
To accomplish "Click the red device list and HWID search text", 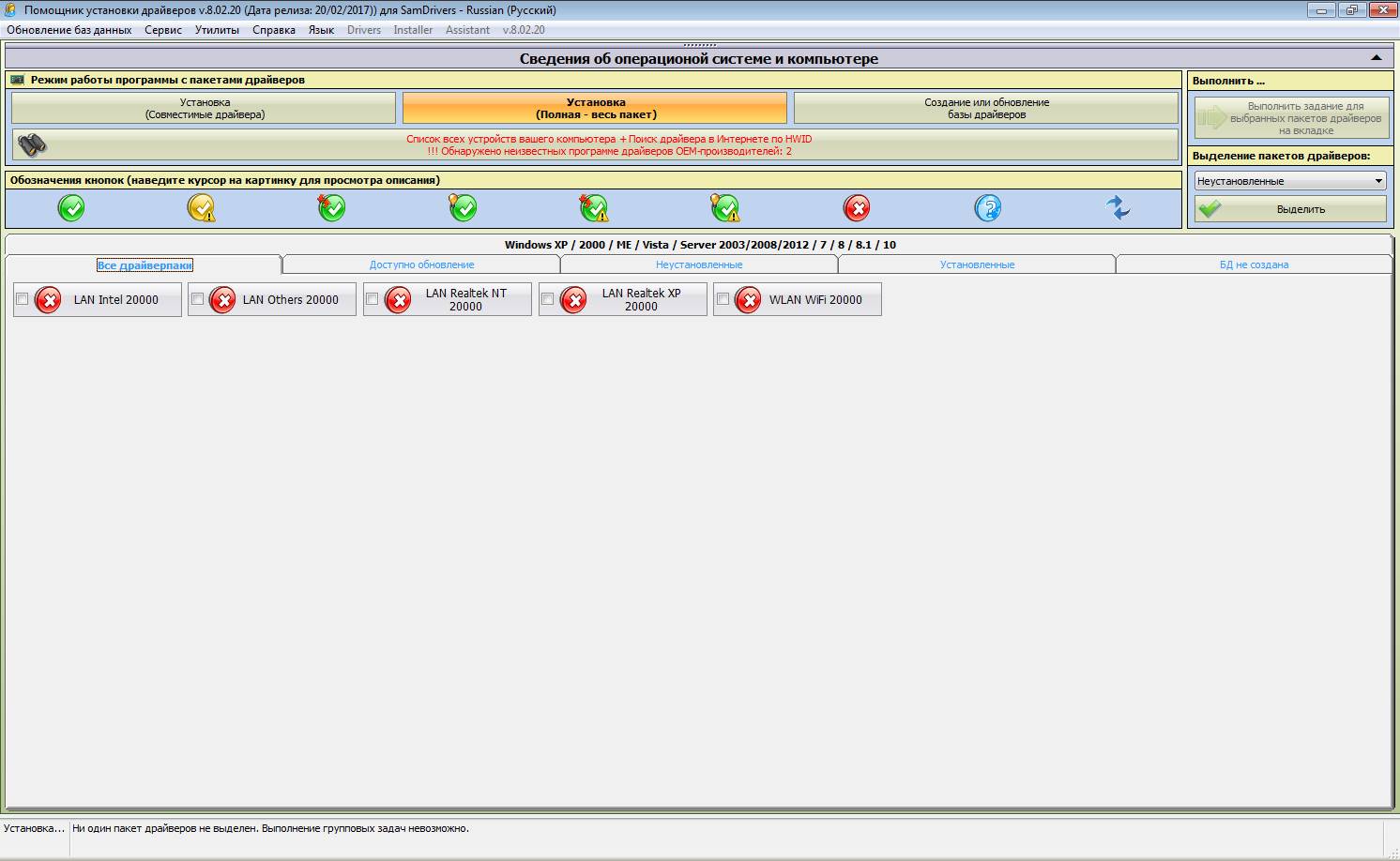I will (609, 144).
